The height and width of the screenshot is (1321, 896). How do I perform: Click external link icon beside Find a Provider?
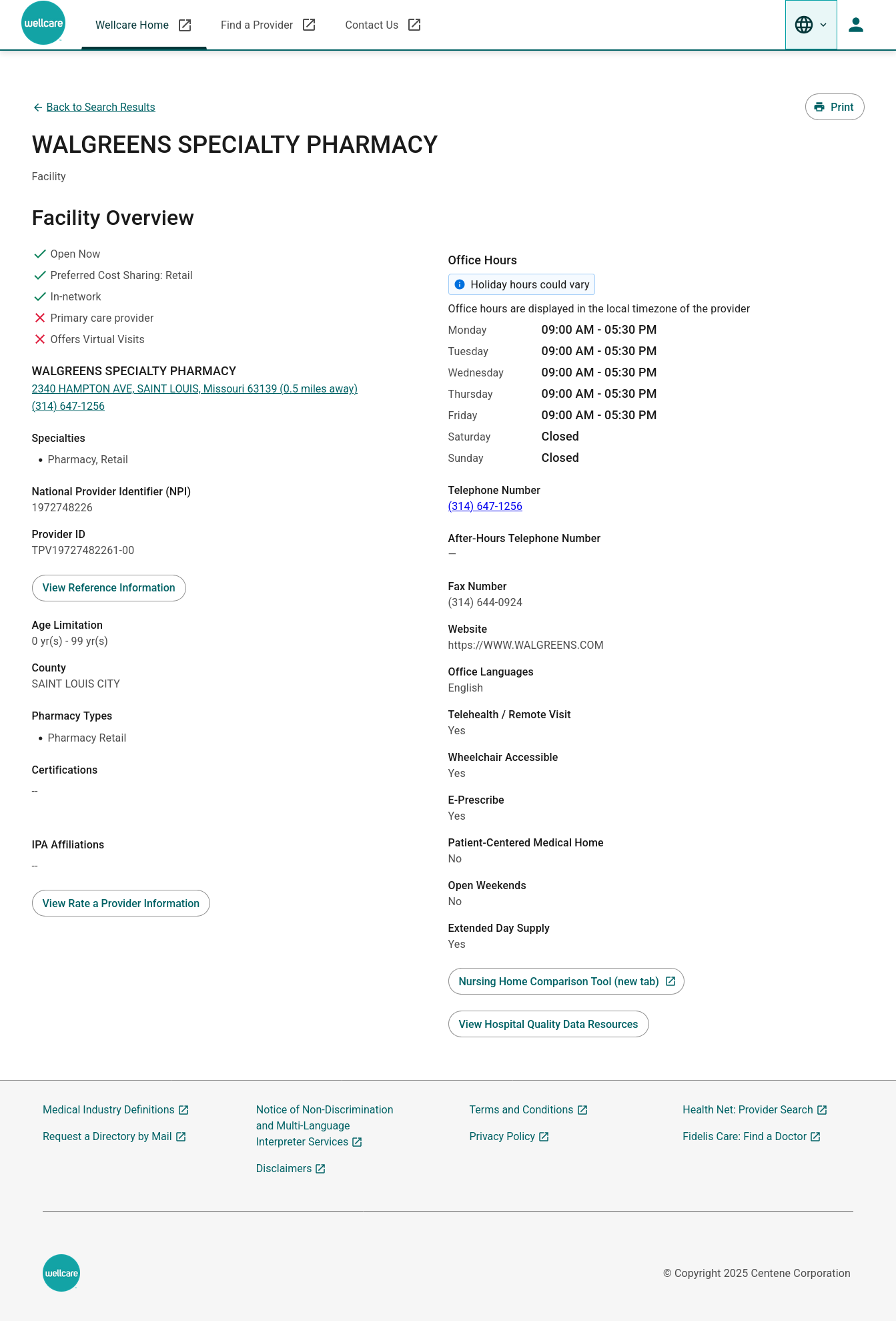[309, 25]
